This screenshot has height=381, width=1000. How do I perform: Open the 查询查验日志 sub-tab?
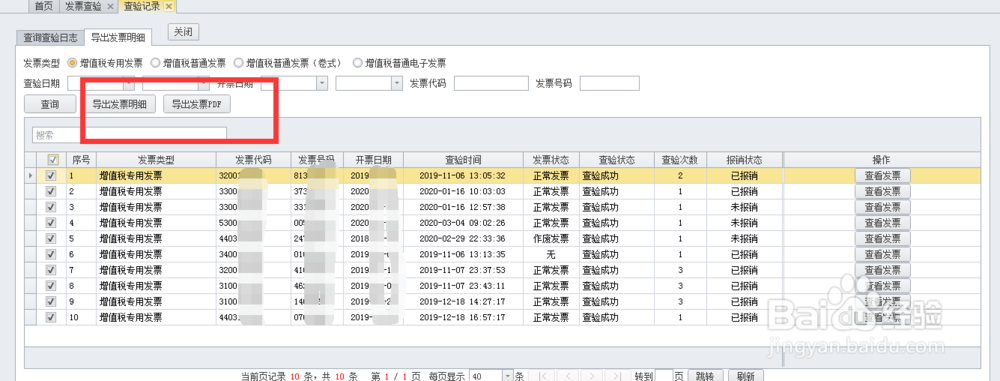click(x=50, y=38)
